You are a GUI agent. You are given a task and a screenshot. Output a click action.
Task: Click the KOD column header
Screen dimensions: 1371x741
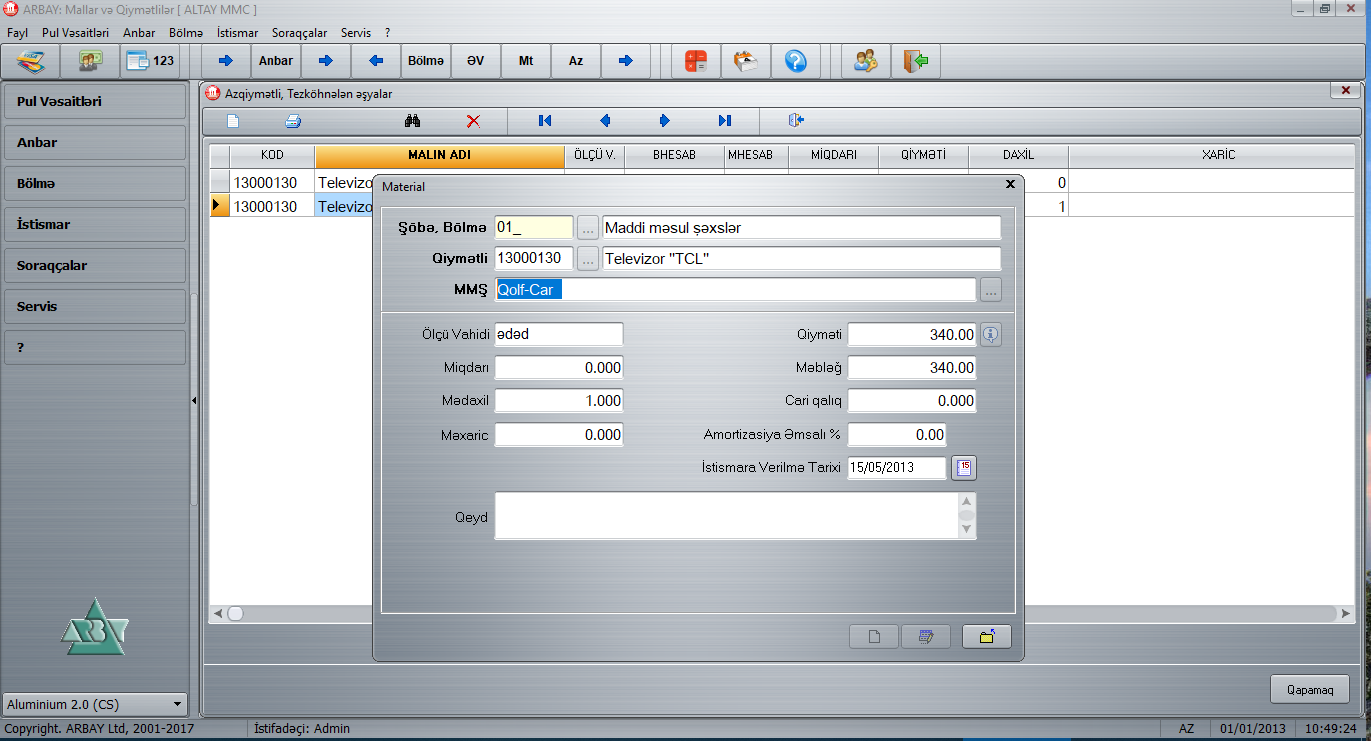(272, 156)
